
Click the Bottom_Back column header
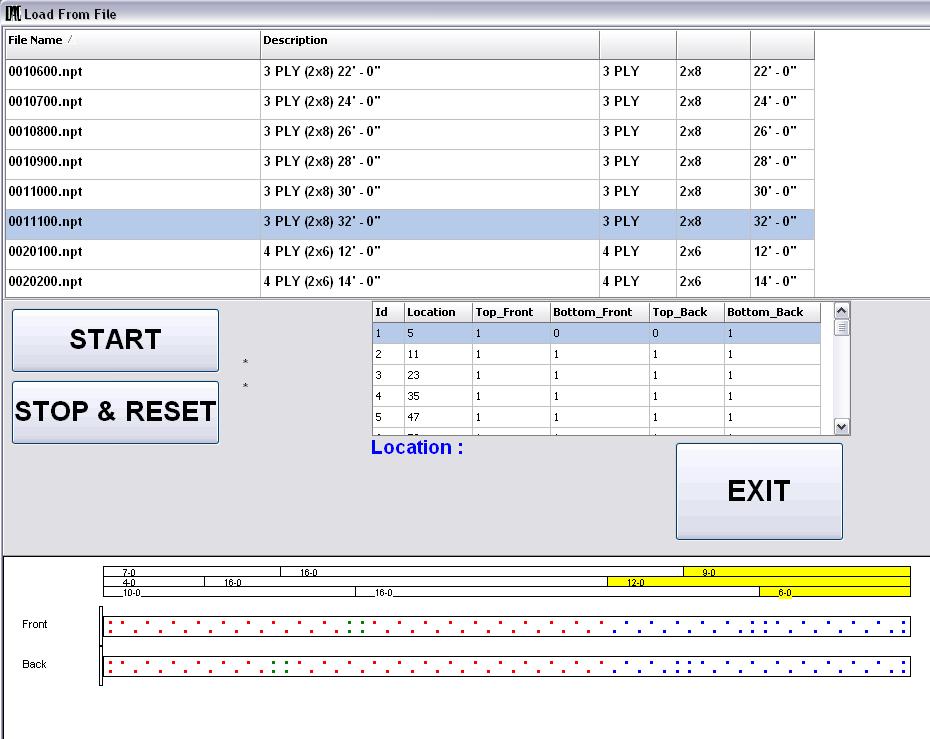772,313
